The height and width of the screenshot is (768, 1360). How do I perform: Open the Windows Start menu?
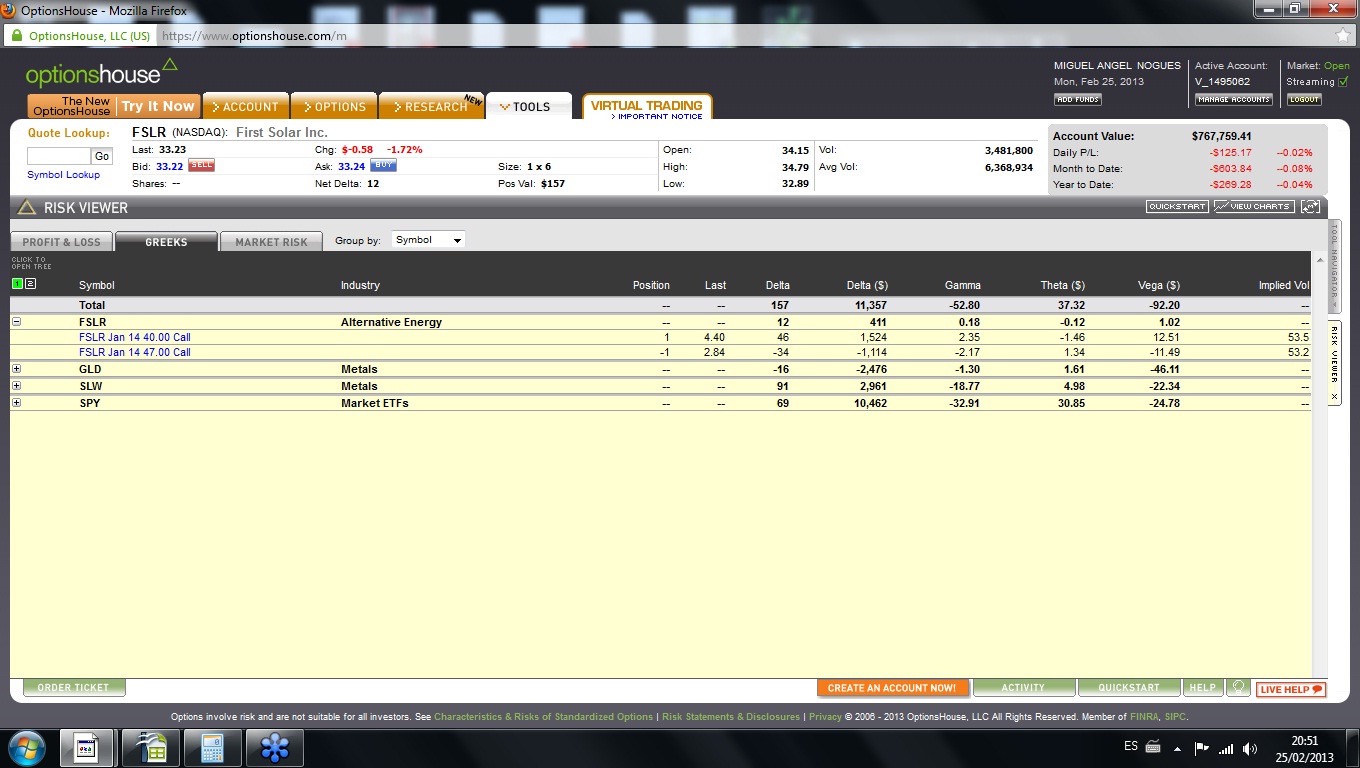(x=25, y=747)
